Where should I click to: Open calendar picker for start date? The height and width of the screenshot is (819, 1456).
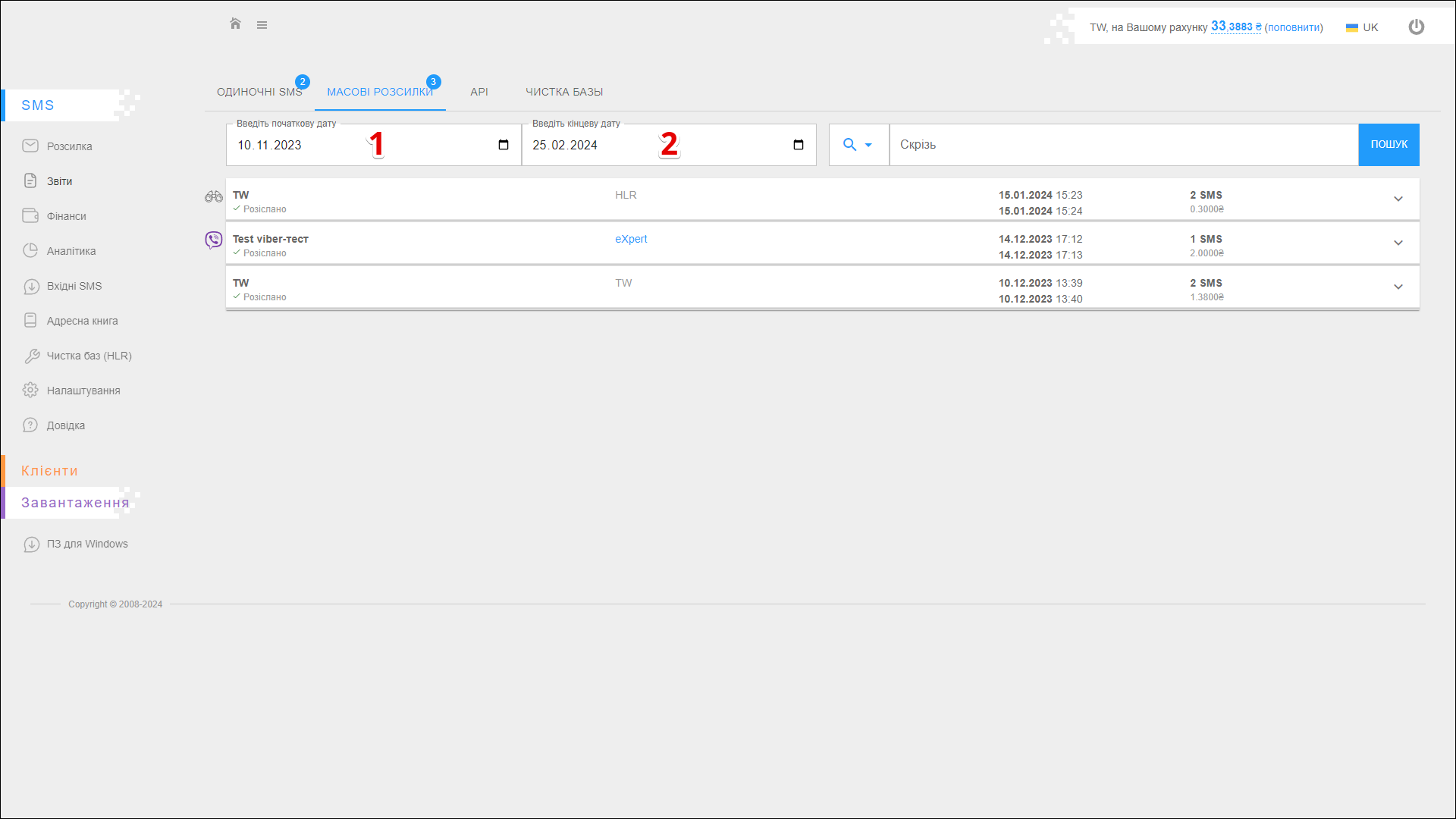point(504,145)
